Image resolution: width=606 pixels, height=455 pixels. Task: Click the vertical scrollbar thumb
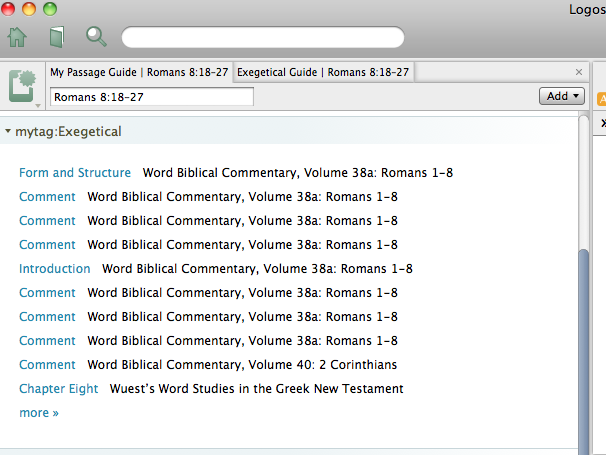[x=584, y=352]
